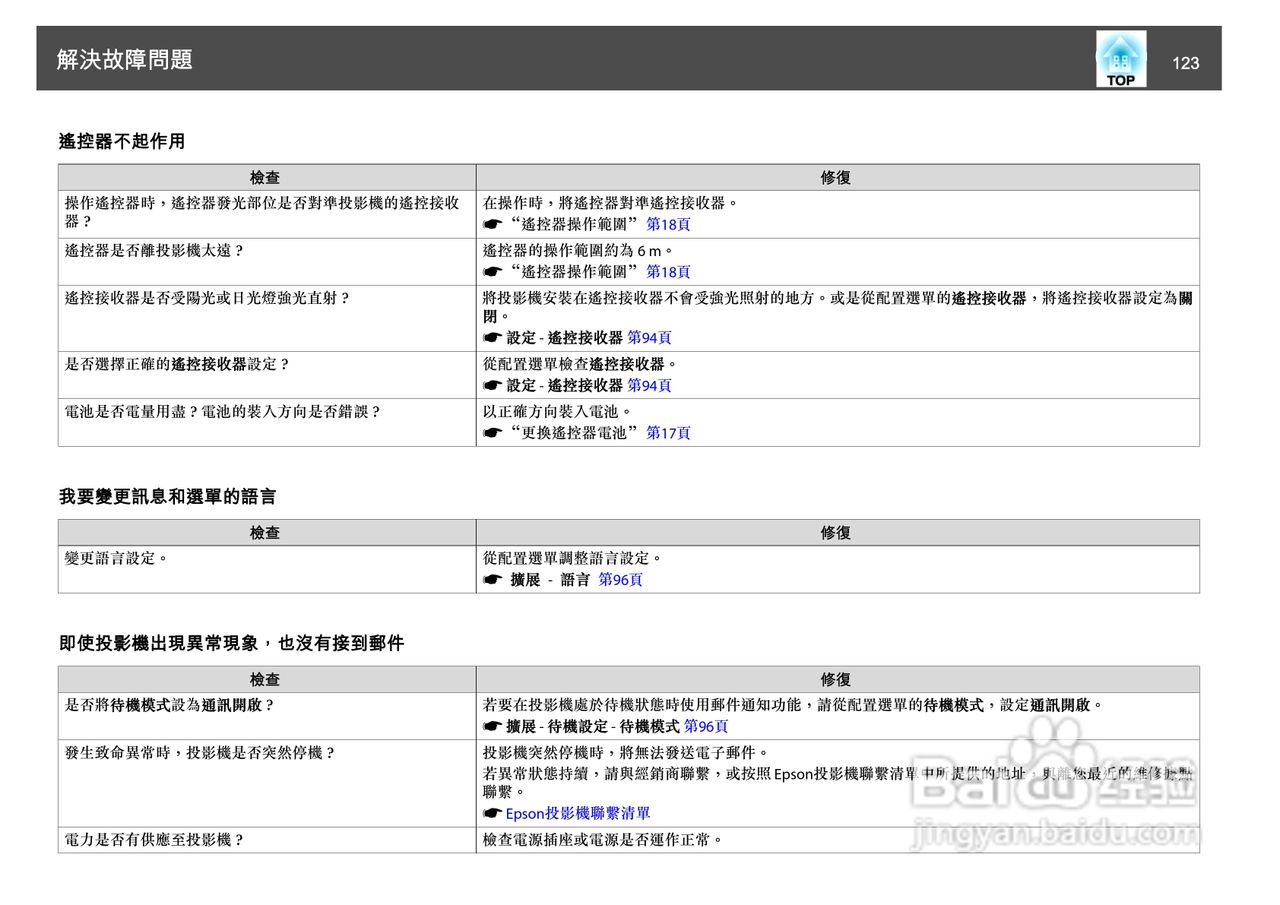Select heading 遙控器不起作用

(122, 141)
